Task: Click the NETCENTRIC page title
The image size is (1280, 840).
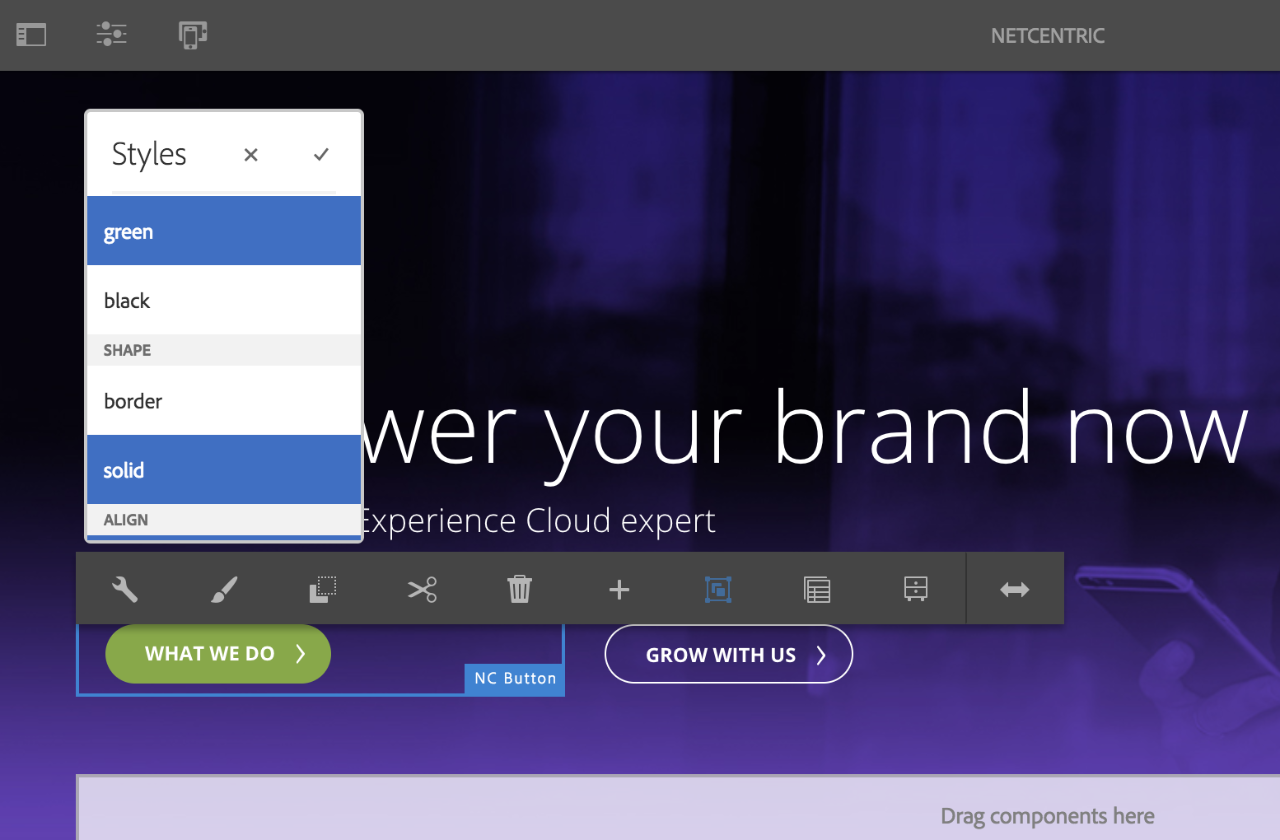Action: (x=1048, y=36)
